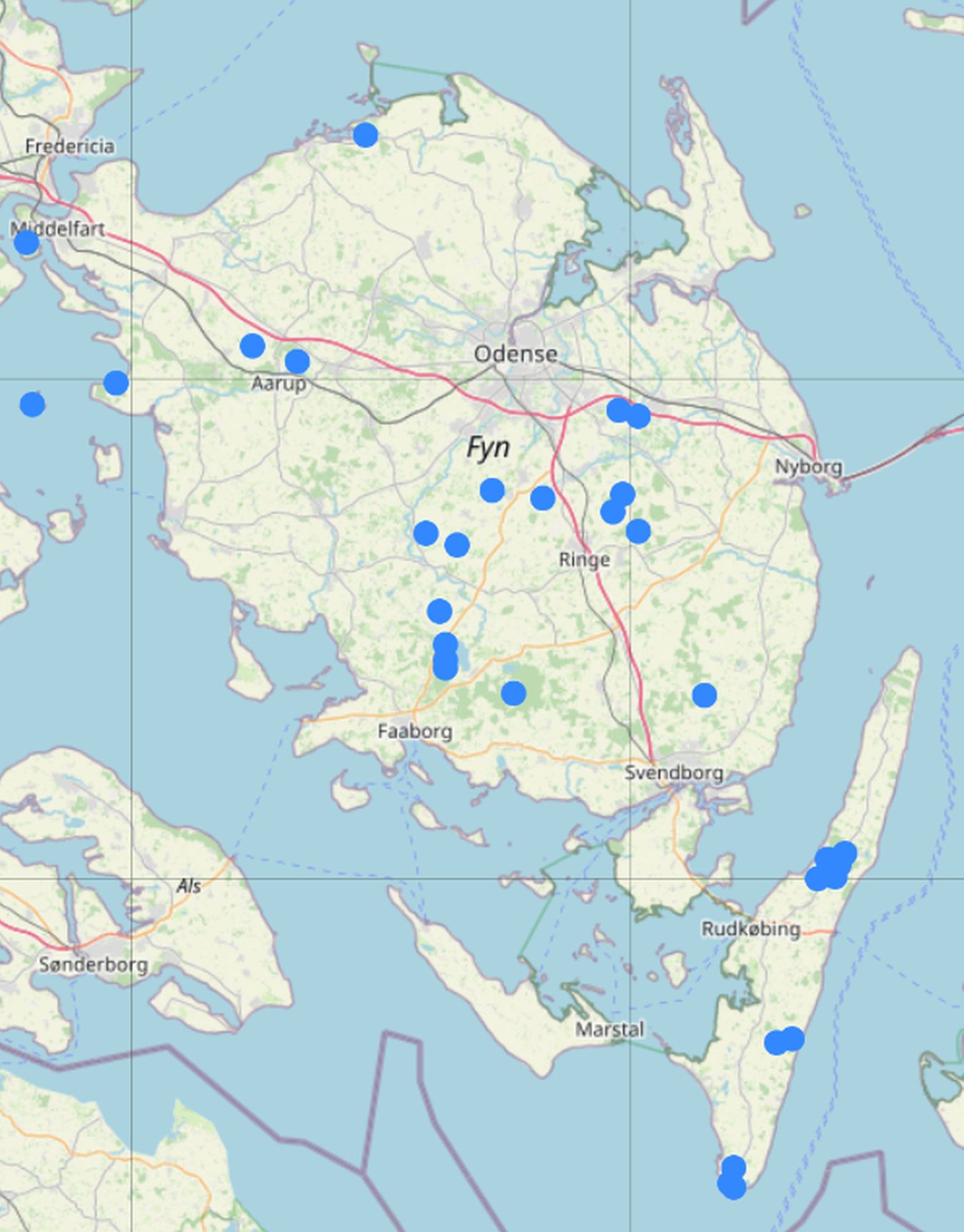Select the Svendborg town label
Image resolution: width=964 pixels, height=1232 pixels.
[673, 773]
